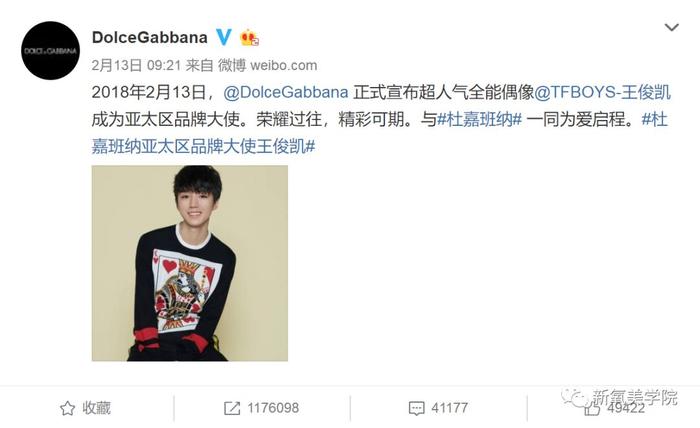Screen dimensions: 700x428
Task: Click the crown membership badge icon
Action: coord(250,38)
